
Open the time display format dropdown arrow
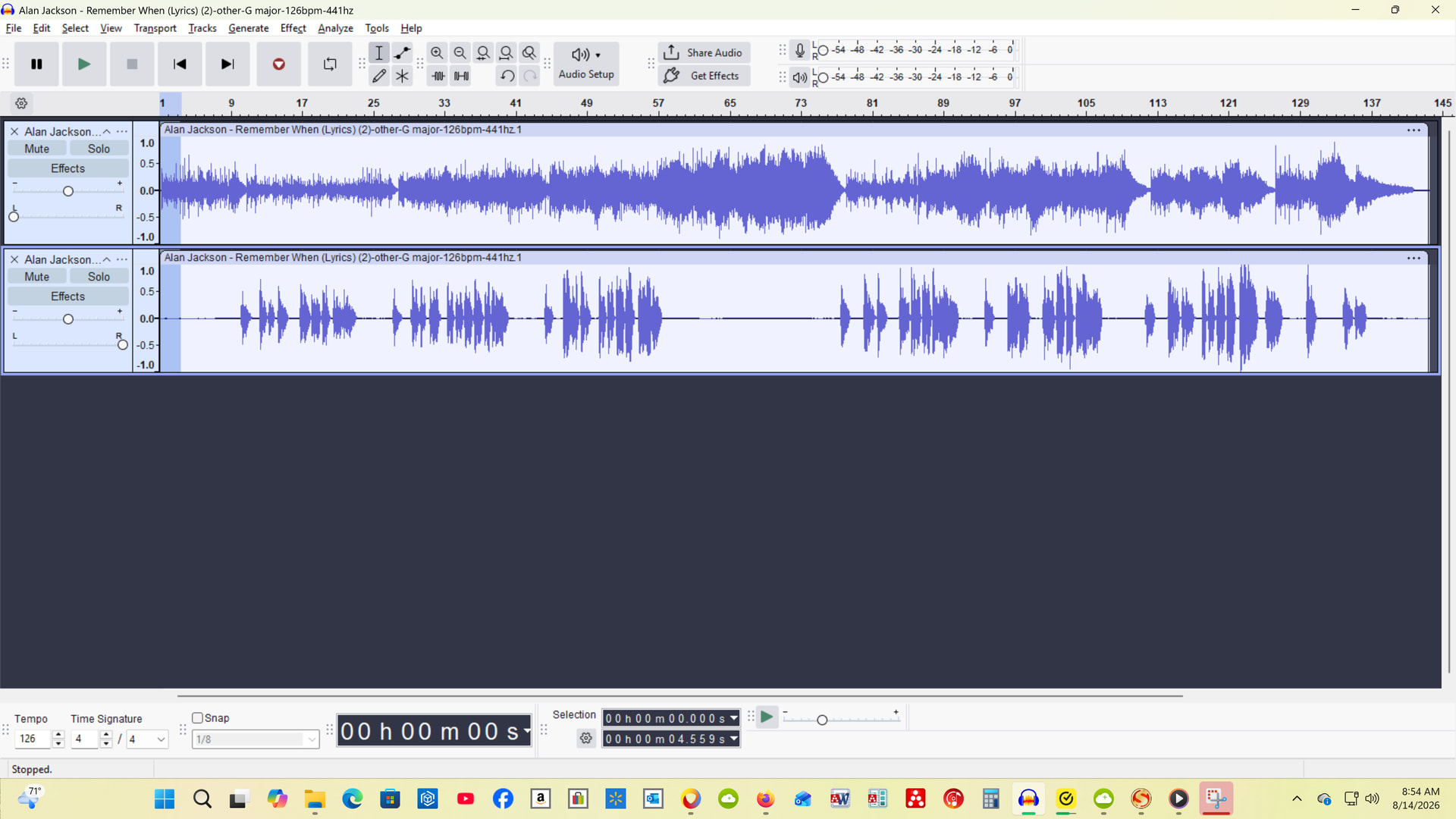click(x=527, y=731)
